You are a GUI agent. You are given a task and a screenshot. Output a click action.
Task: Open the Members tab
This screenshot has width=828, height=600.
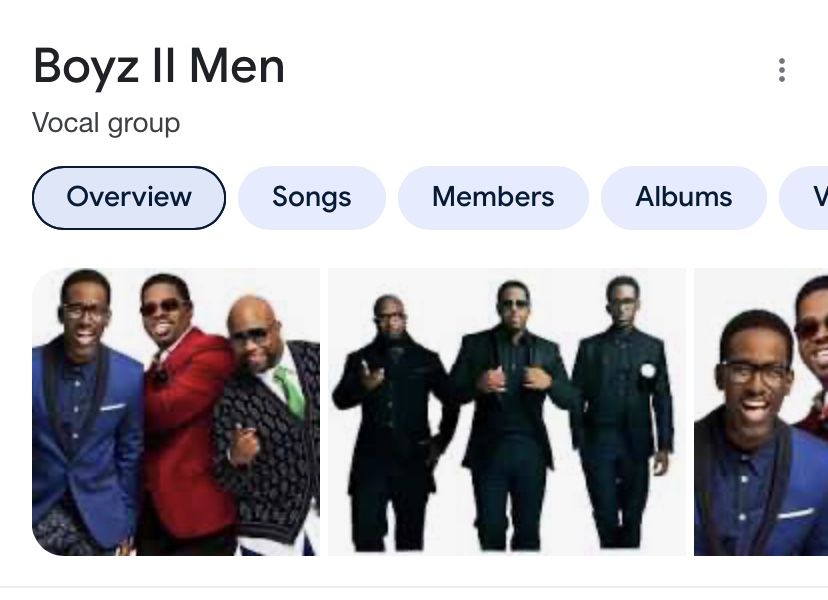(493, 198)
